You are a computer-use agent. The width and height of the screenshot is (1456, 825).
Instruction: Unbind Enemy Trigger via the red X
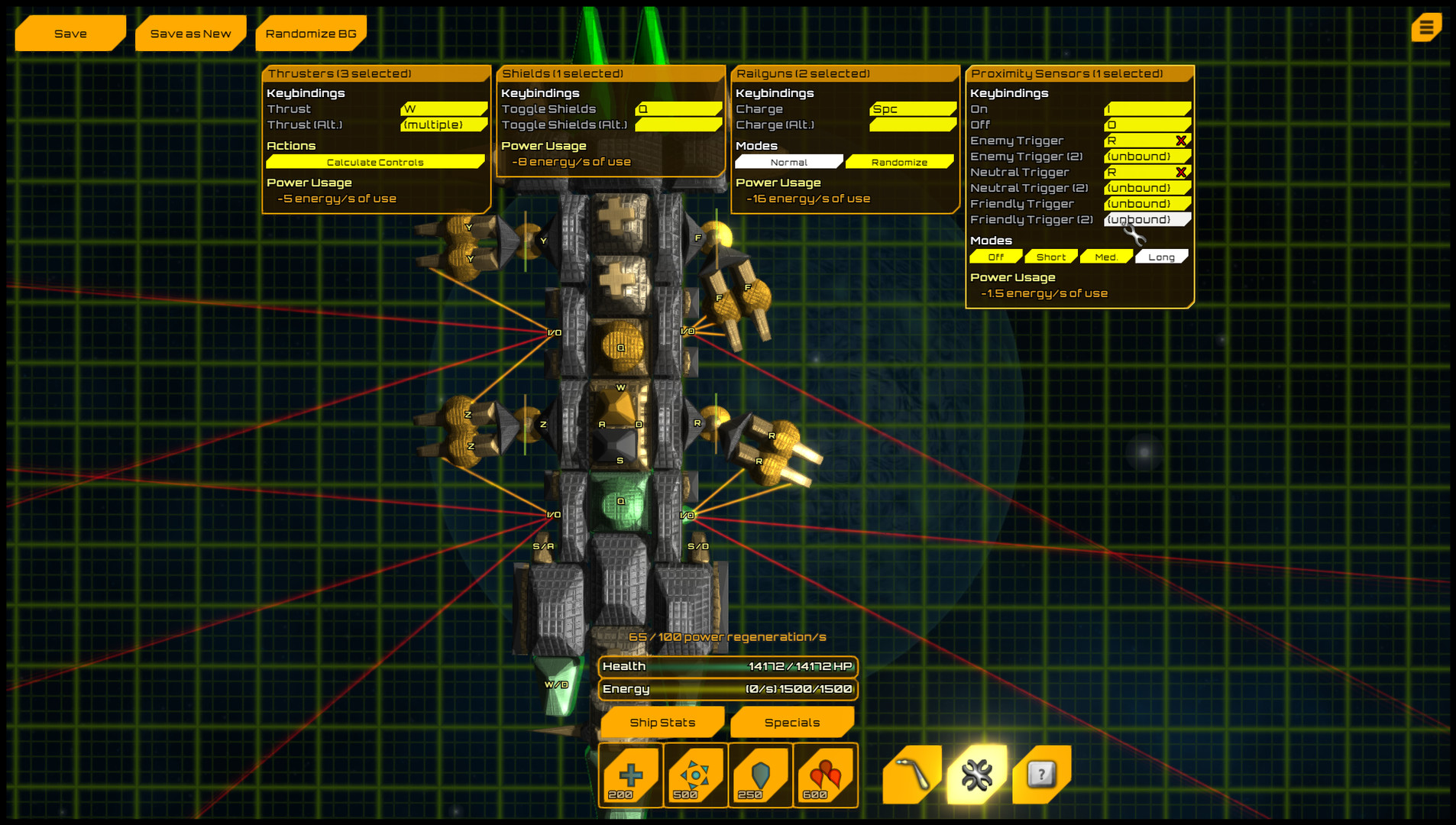[x=1181, y=141]
